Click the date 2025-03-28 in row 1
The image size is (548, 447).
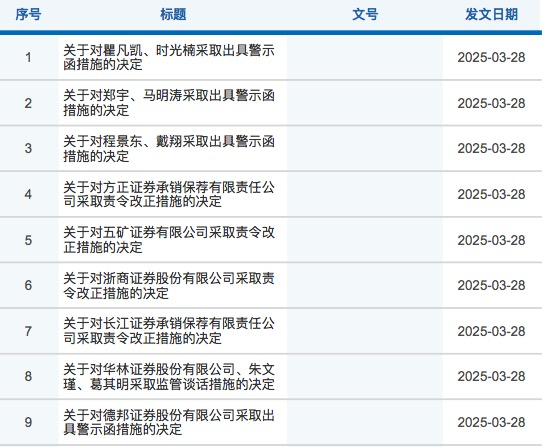tap(491, 58)
